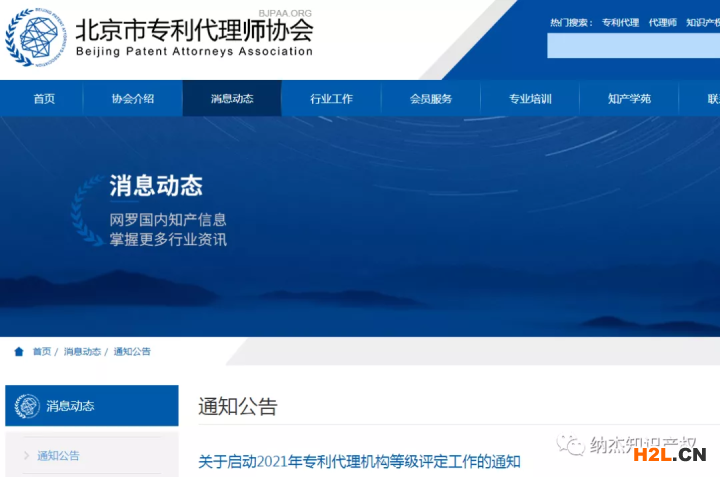Select the 消息动态 navigation bar tab
Screen dimensions: 720x477
pyautogui.click(x=232, y=99)
